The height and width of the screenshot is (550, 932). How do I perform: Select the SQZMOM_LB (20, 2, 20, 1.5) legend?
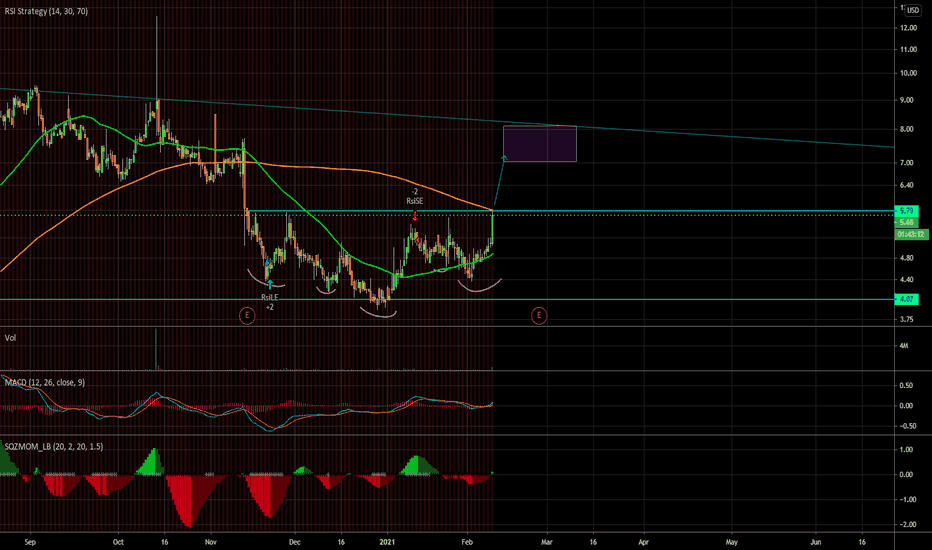click(53, 447)
